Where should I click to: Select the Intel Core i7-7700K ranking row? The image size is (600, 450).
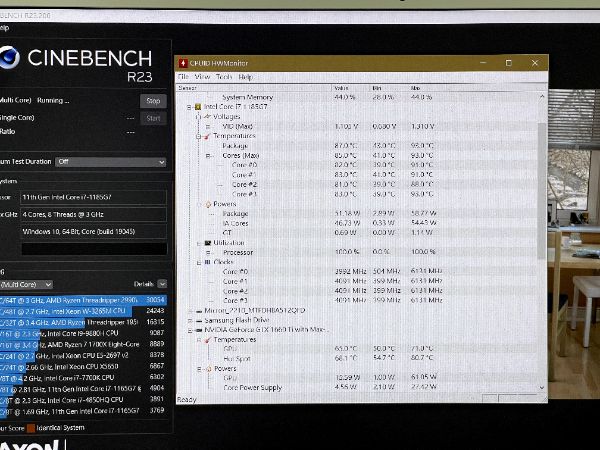(83, 378)
